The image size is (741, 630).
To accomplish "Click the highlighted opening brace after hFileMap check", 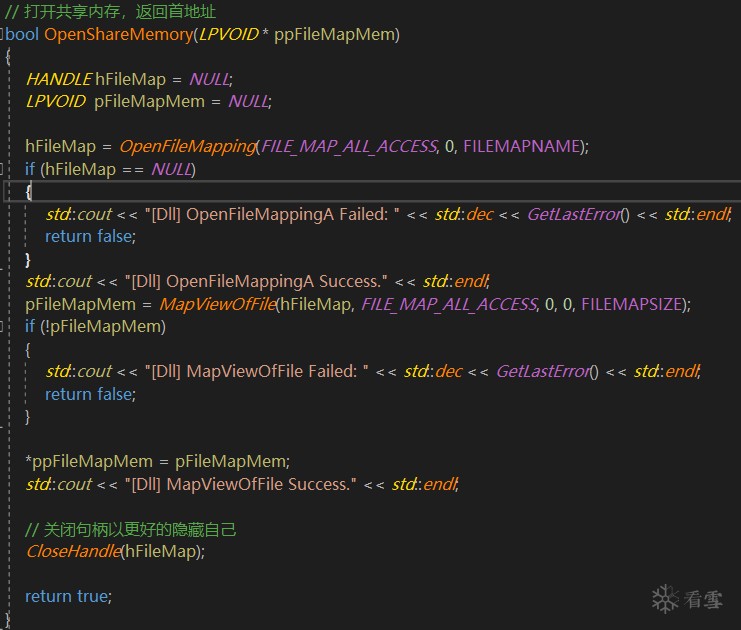I will point(28,191).
